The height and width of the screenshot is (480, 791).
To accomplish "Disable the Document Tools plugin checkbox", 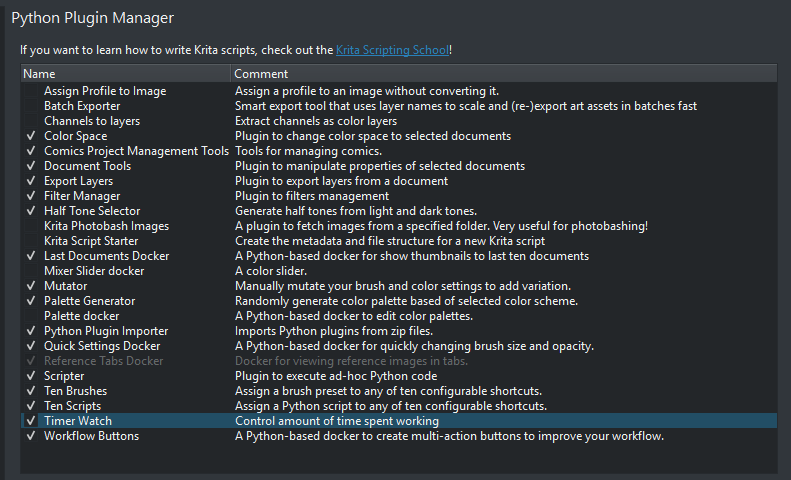I will [31, 166].
